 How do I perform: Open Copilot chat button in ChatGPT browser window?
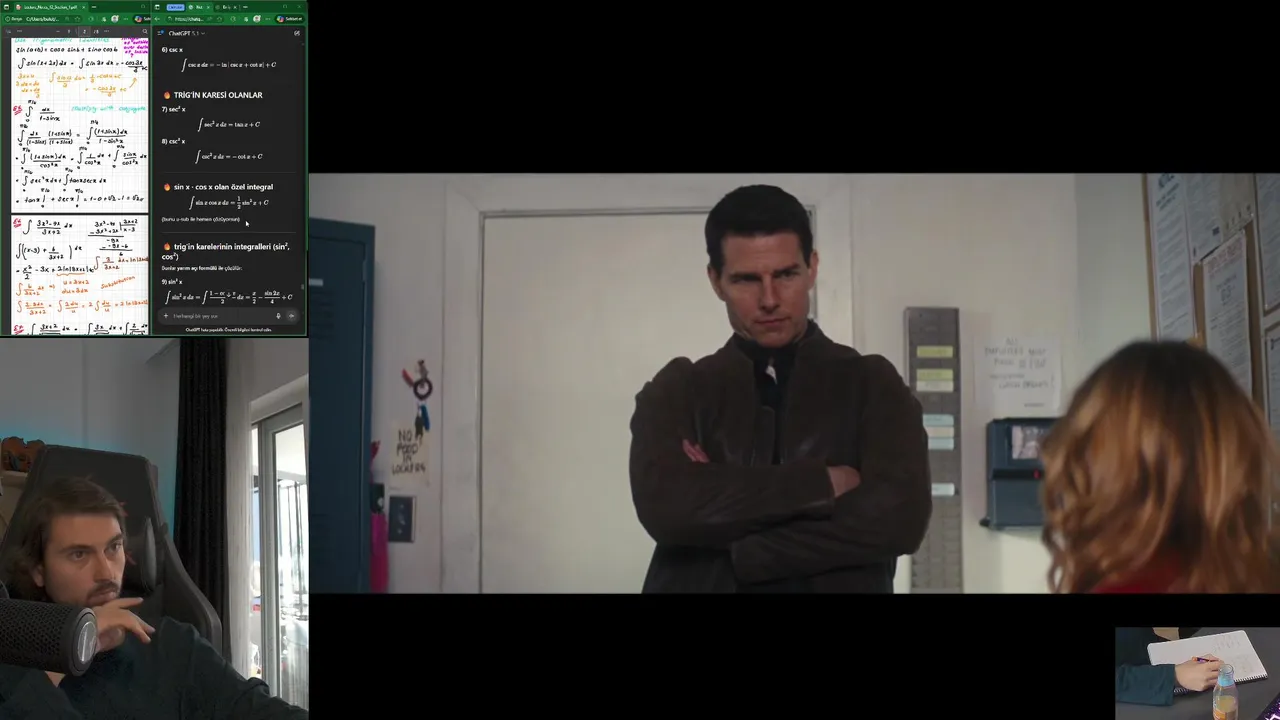[x=290, y=19]
